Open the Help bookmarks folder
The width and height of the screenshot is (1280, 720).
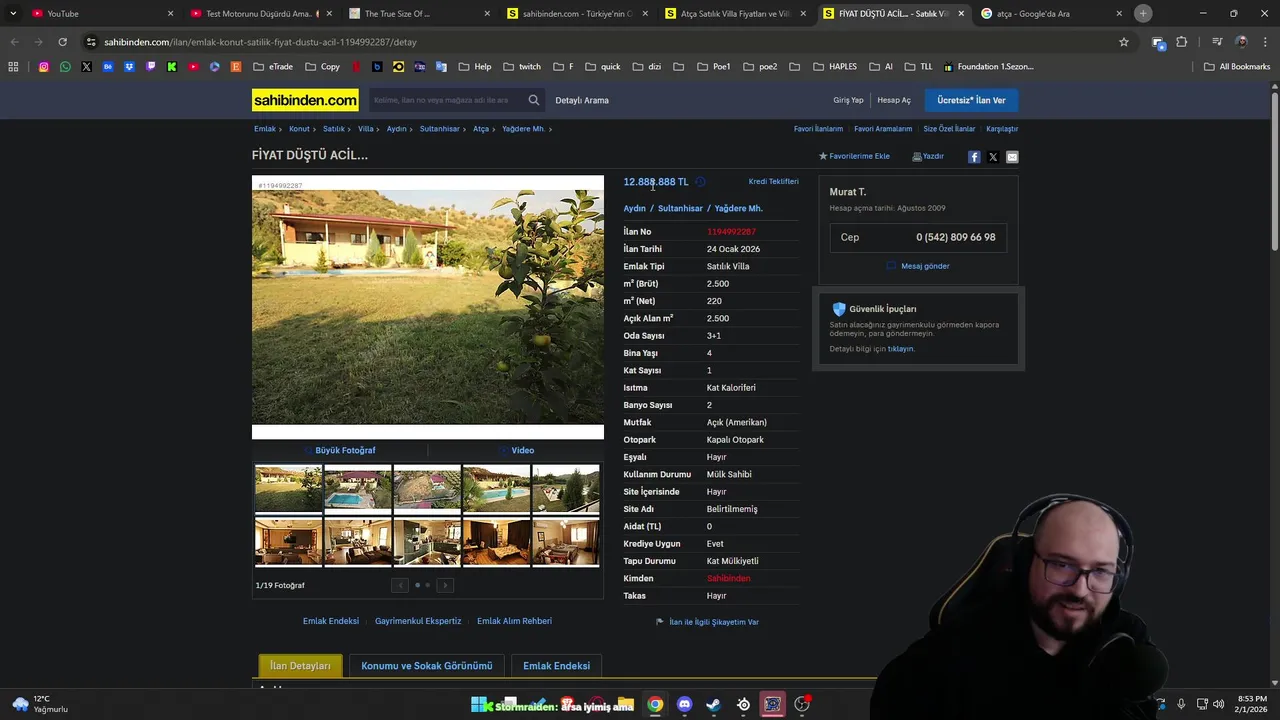[475, 67]
